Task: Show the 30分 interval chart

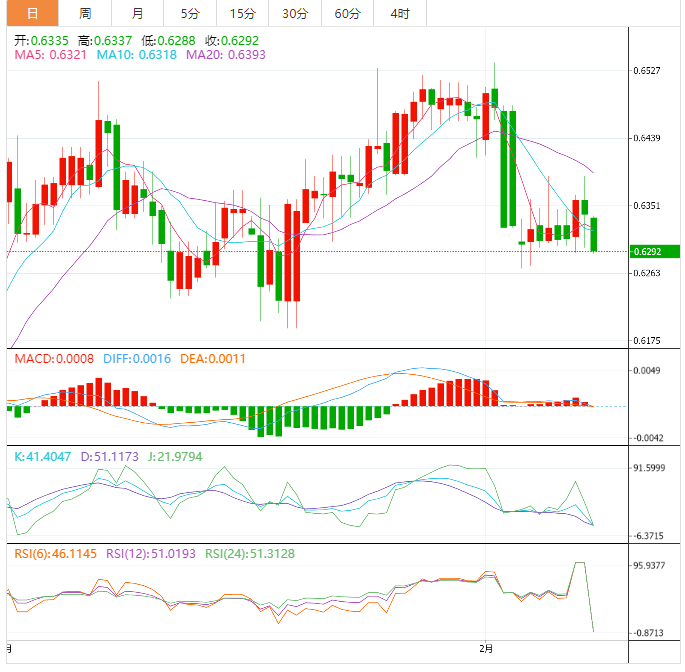Action: 295,13
